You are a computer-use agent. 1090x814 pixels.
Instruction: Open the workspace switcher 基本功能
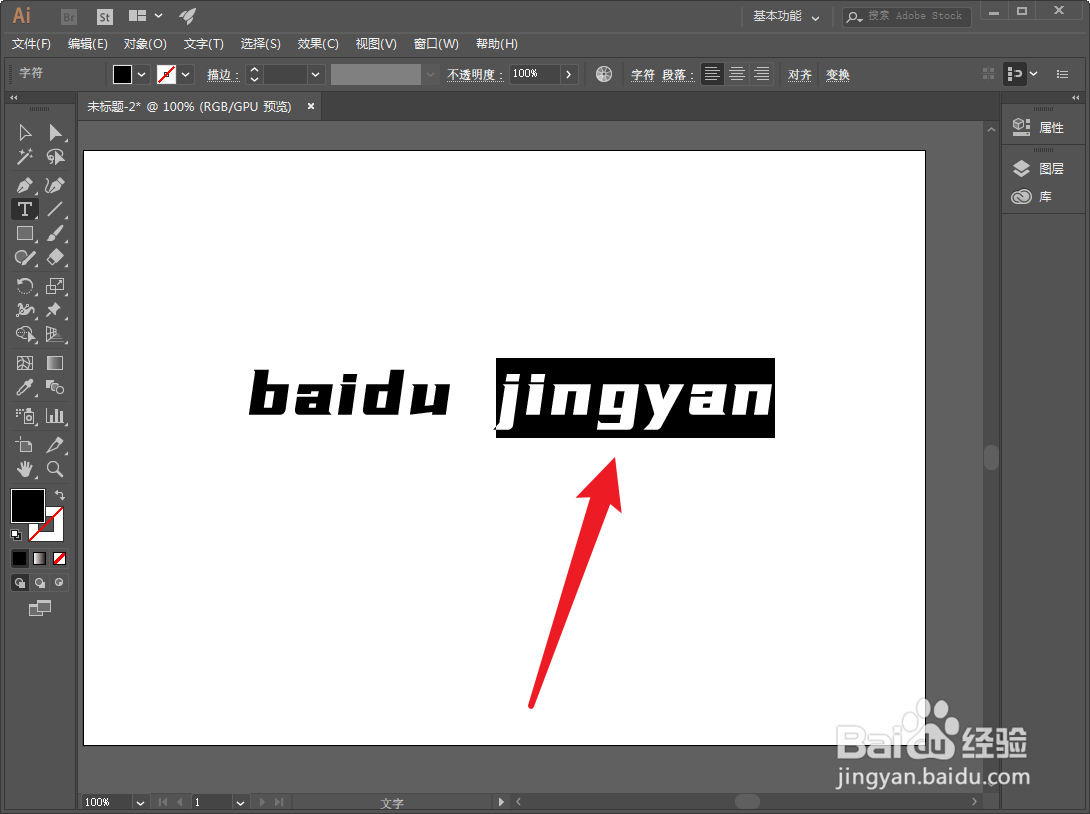coord(786,16)
